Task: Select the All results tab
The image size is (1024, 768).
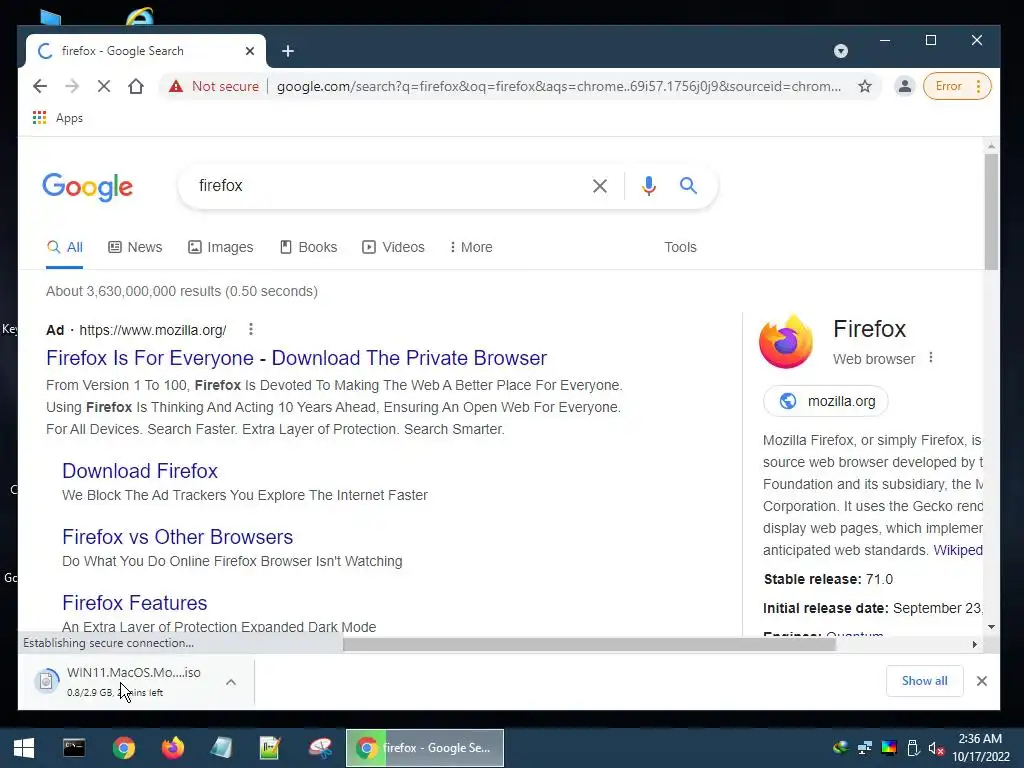Action: pos(65,248)
